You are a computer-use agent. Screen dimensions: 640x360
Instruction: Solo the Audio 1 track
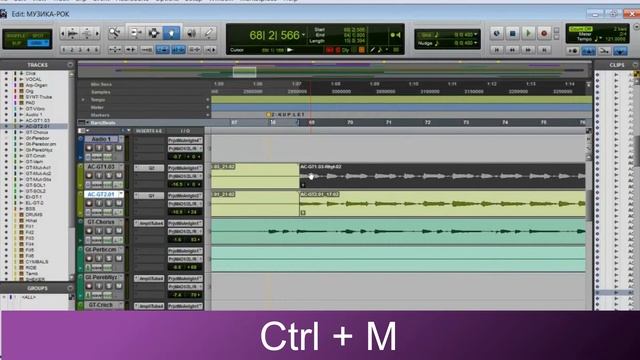109,148
